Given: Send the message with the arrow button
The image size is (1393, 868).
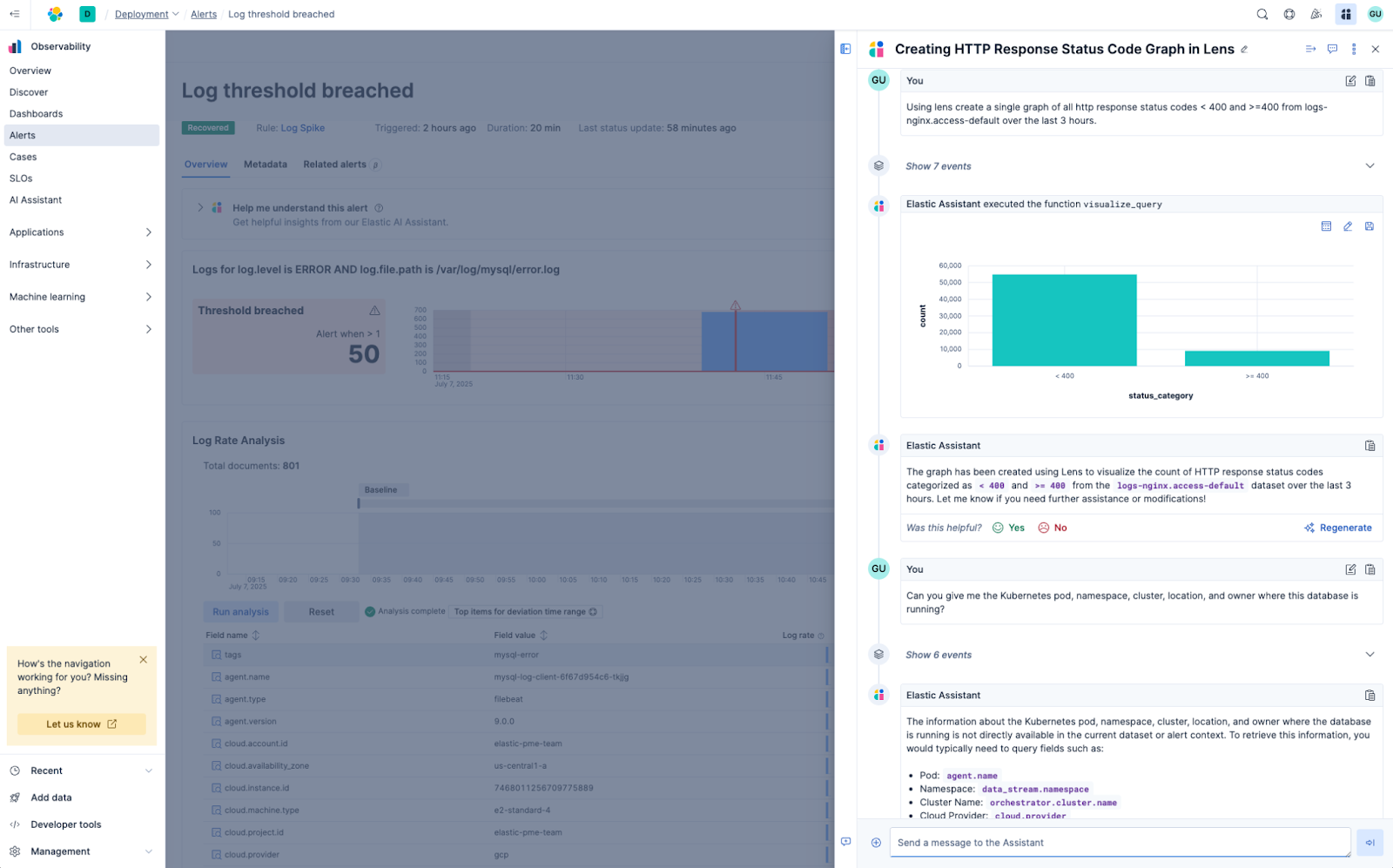Looking at the screenshot, I should point(1369,843).
